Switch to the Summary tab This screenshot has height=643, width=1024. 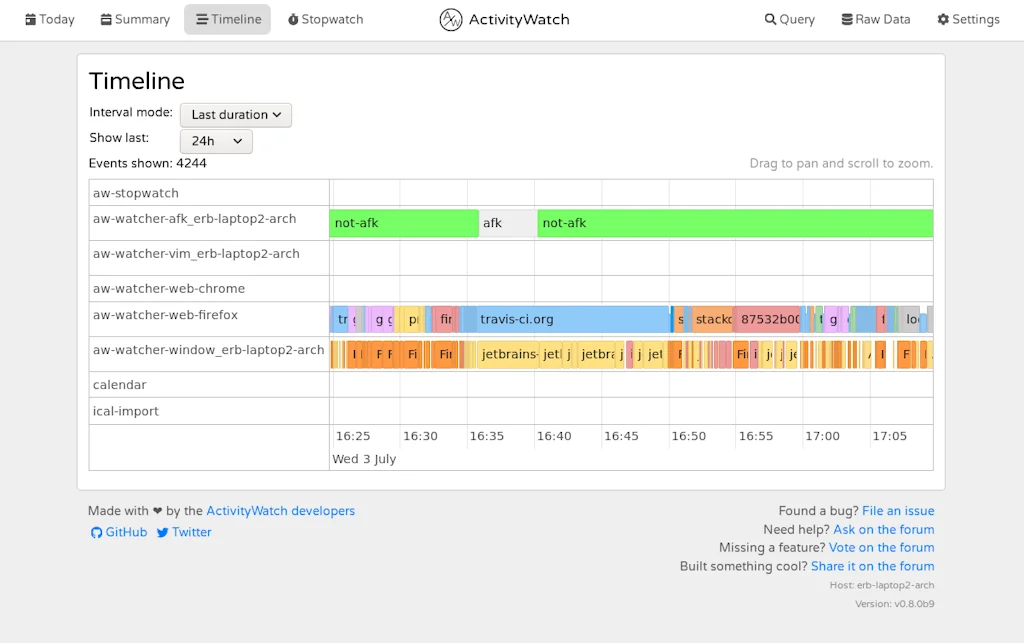[134, 19]
